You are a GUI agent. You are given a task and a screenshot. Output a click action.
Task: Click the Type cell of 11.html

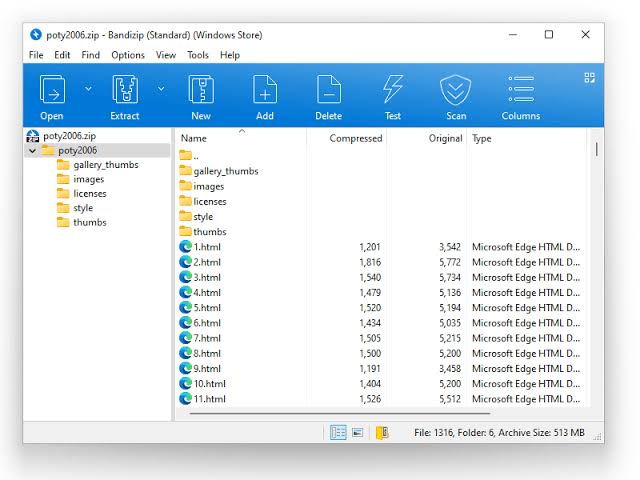tap(526, 399)
